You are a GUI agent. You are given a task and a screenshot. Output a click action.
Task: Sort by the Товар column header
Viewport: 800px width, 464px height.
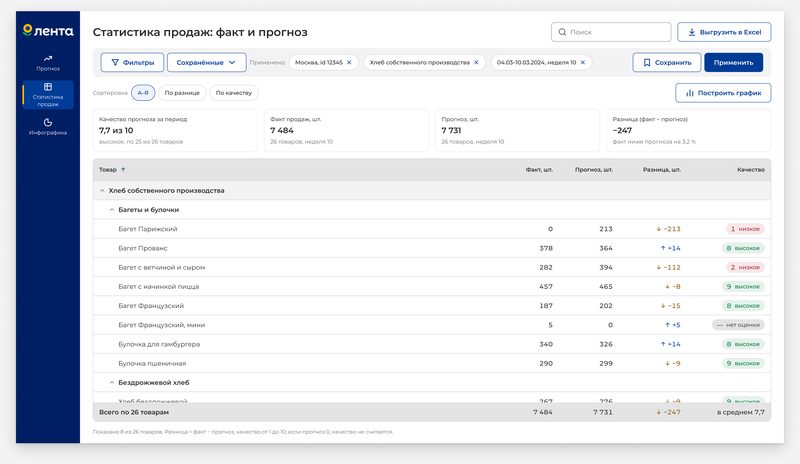coord(112,169)
